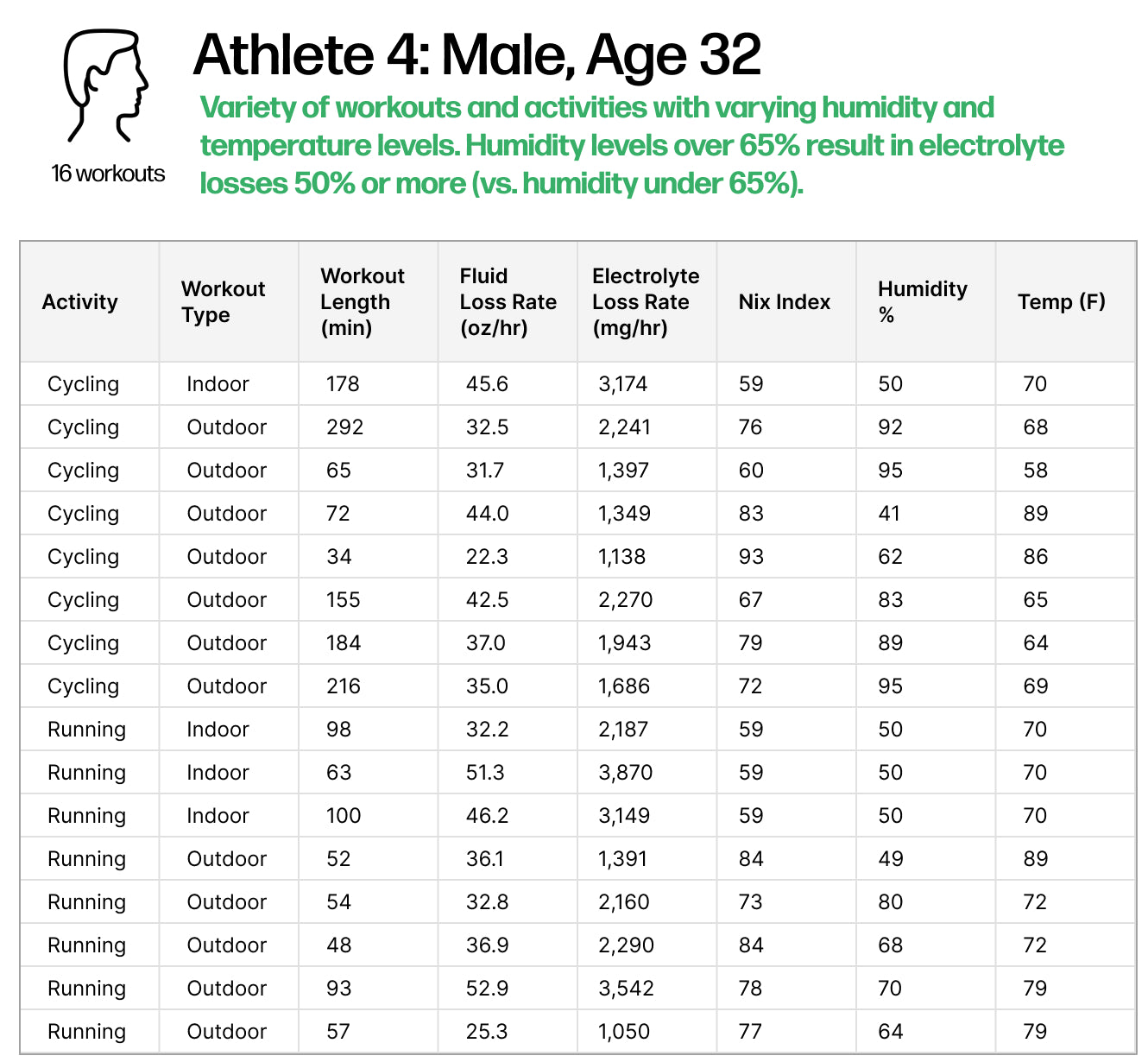1148x1062 pixels.
Task: Select the Nix Index value 93
Action: coord(751,557)
